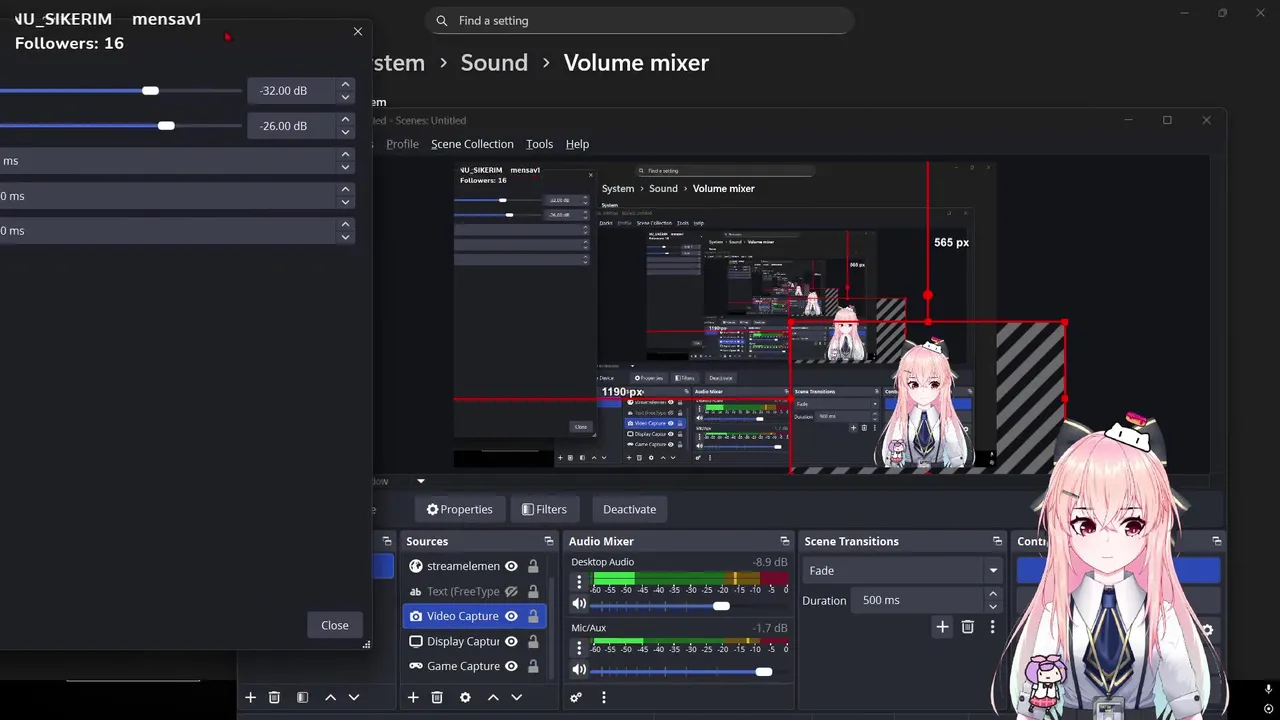Toggle visibility of Display Capture source
The height and width of the screenshot is (720, 1280).
tap(511, 641)
